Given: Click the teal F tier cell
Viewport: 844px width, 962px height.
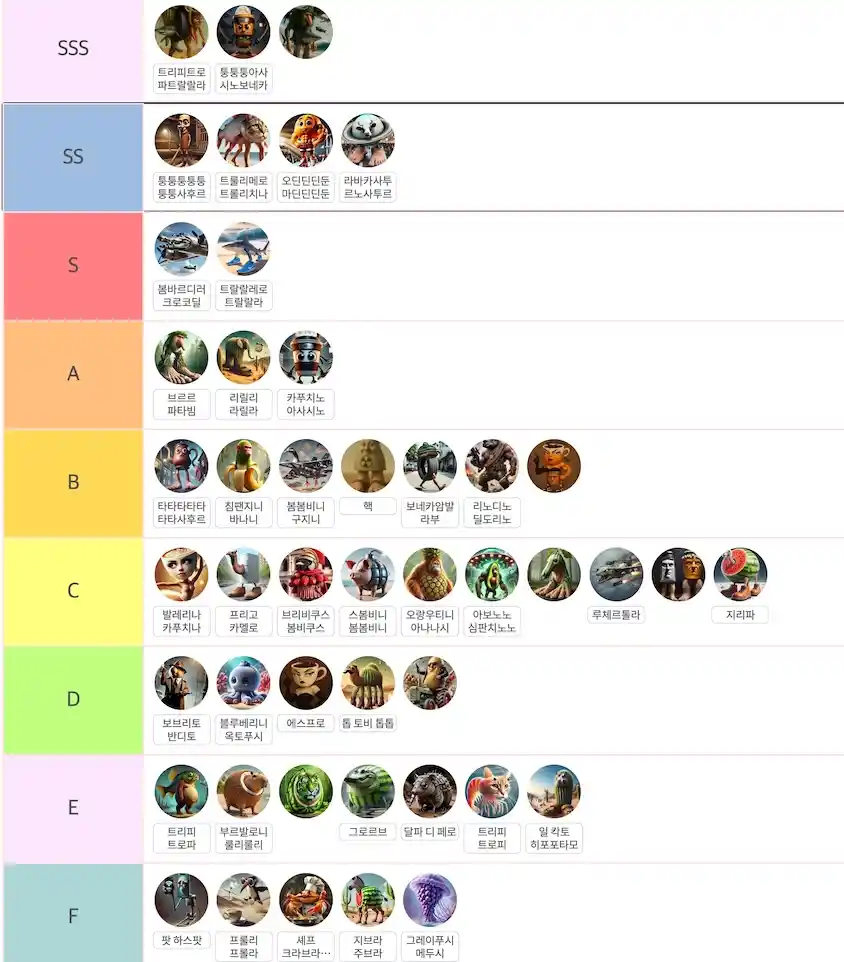Looking at the screenshot, I should coord(73,915).
